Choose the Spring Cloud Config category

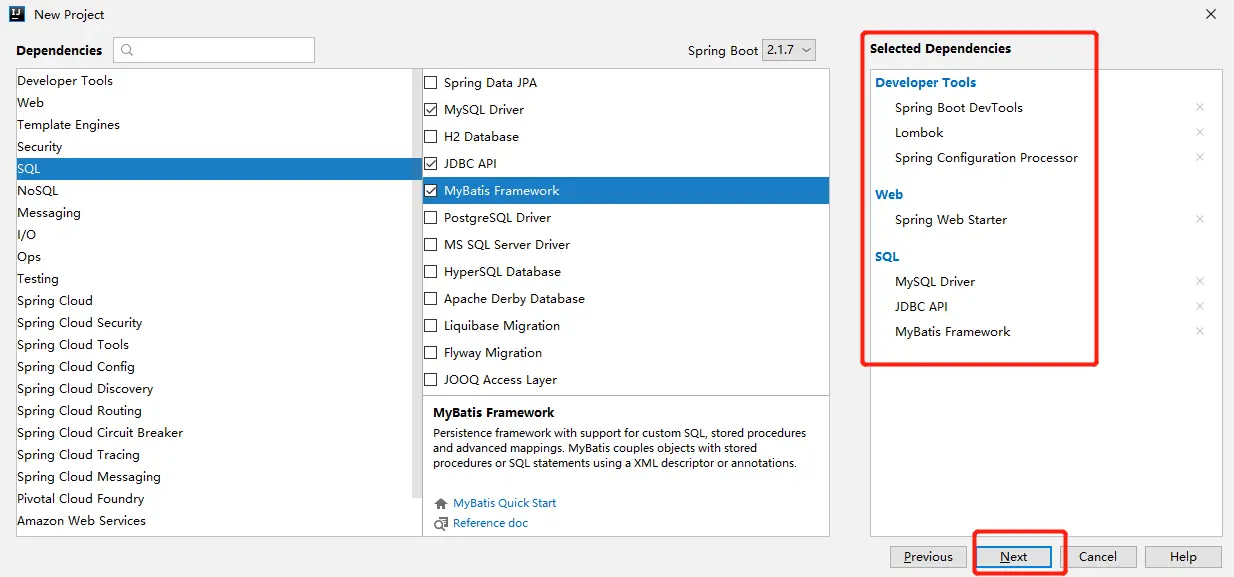click(76, 366)
